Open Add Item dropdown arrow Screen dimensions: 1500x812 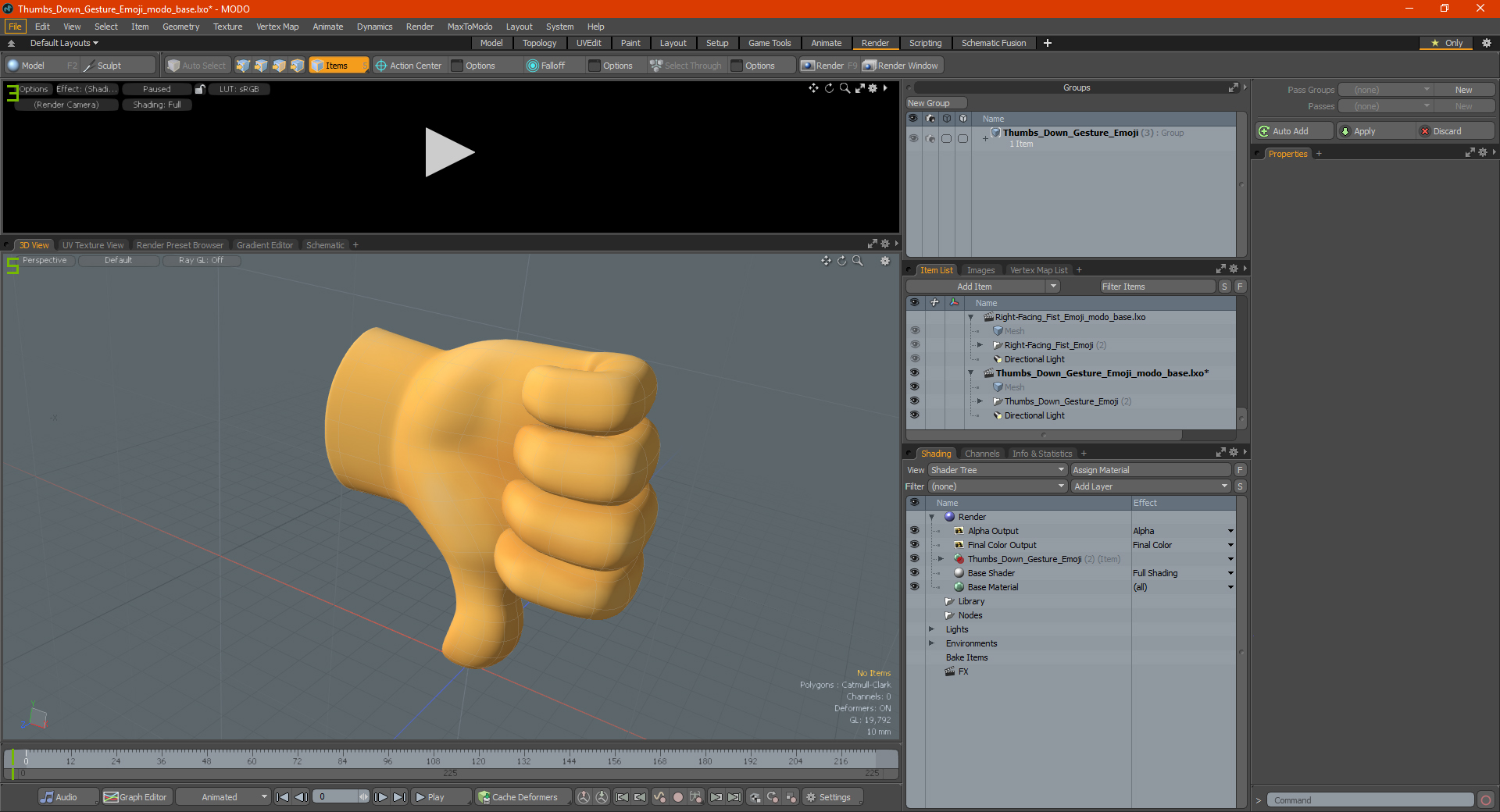click(1053, 287)
